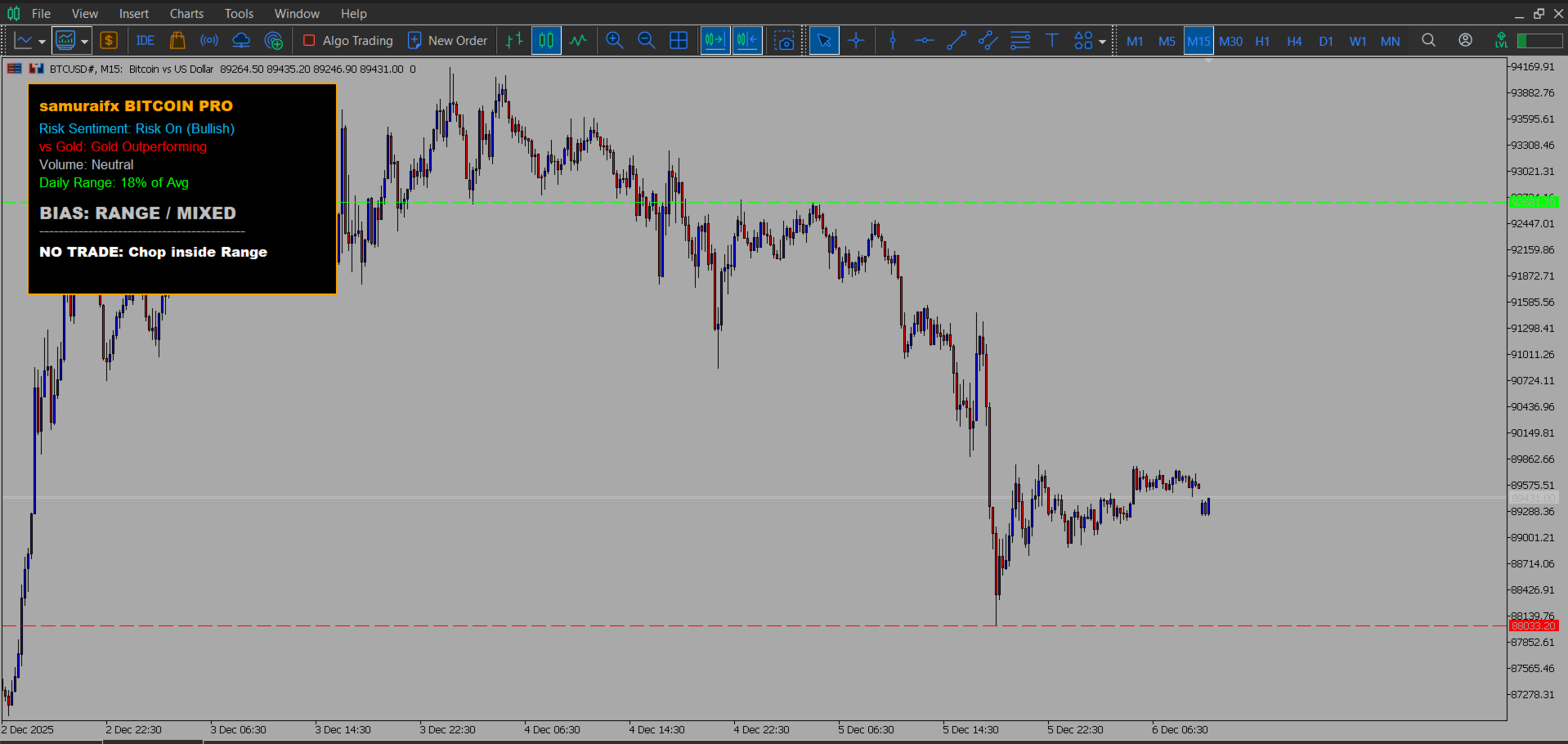Click the '94169.91' price axis label
This screenshot has width=1568, height=744.
pyautogui.click(x=1532, y=66)
